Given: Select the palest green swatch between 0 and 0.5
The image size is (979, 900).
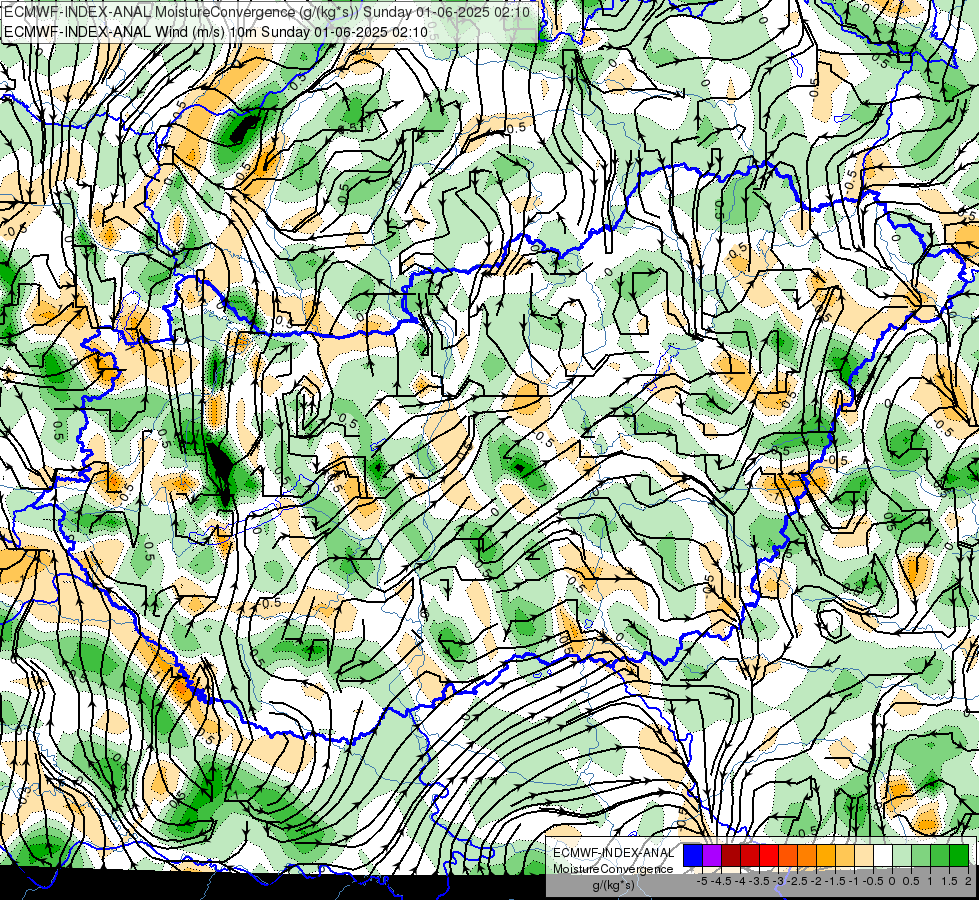Looking at the screenshot, I should pos(902,856).
